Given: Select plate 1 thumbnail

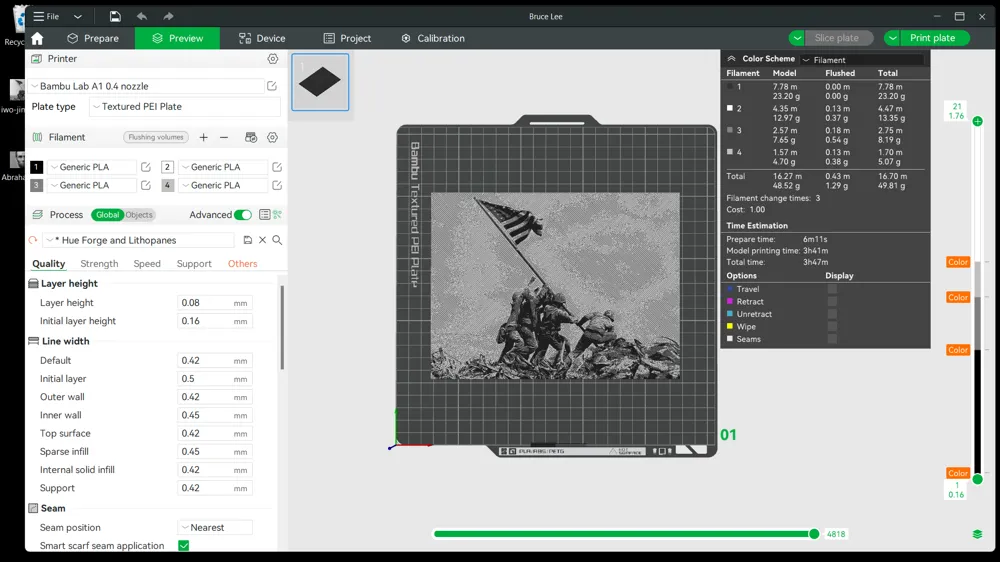Looking at the screenshot, I should coord(320,82).
